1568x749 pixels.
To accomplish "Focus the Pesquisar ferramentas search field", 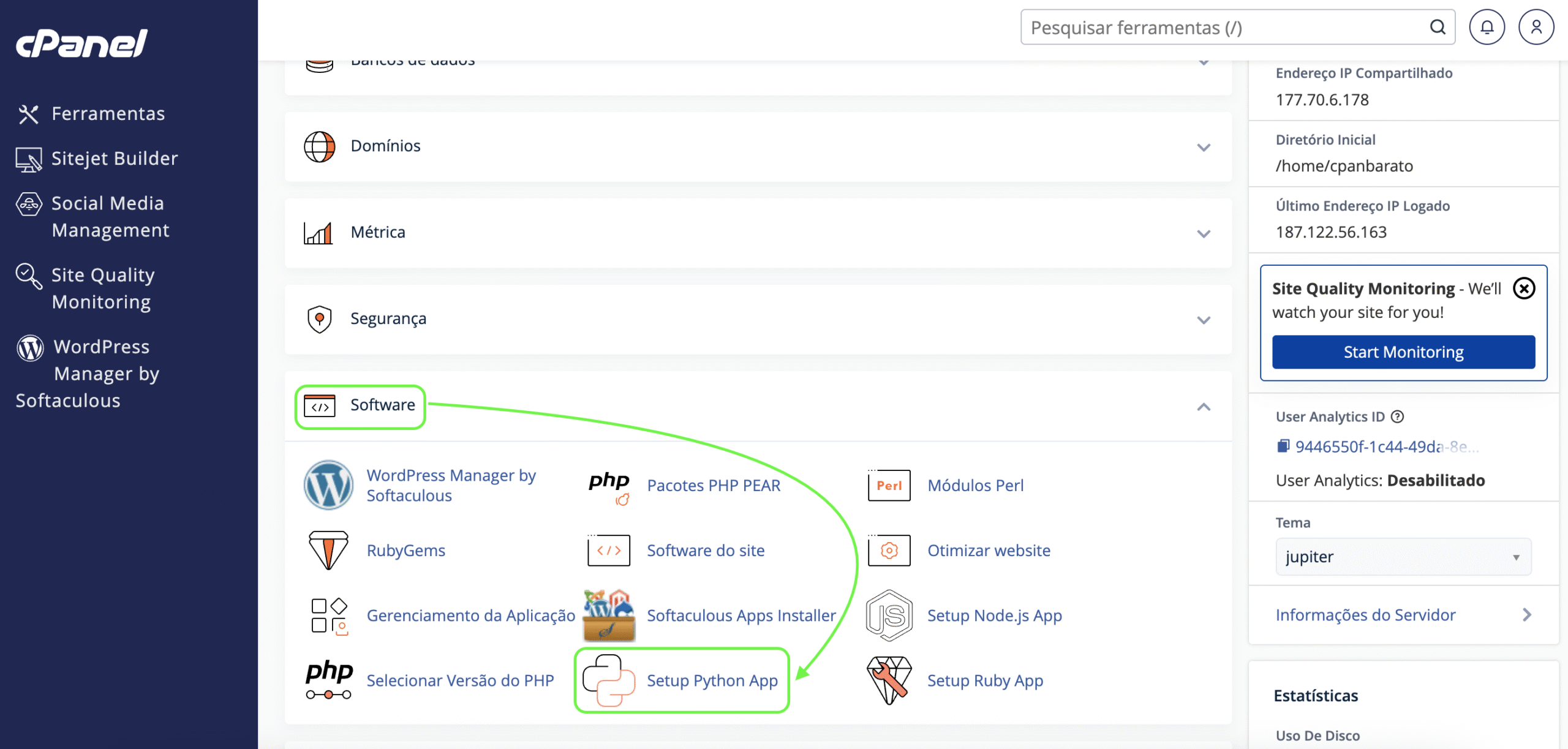I will (x=1237, y=28).
